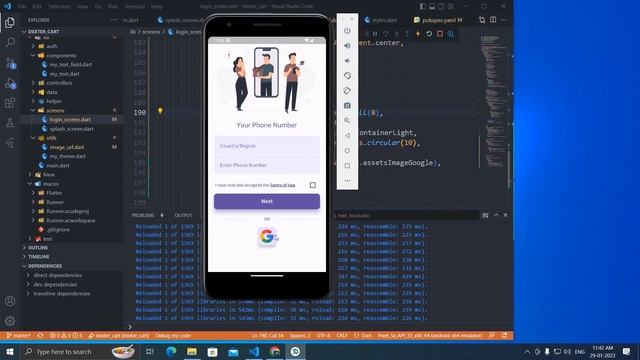Image resolution: width=640 pixels, height=360 pixels.
Task: Click the debug pause icon
Action: (x=375, y=34)
